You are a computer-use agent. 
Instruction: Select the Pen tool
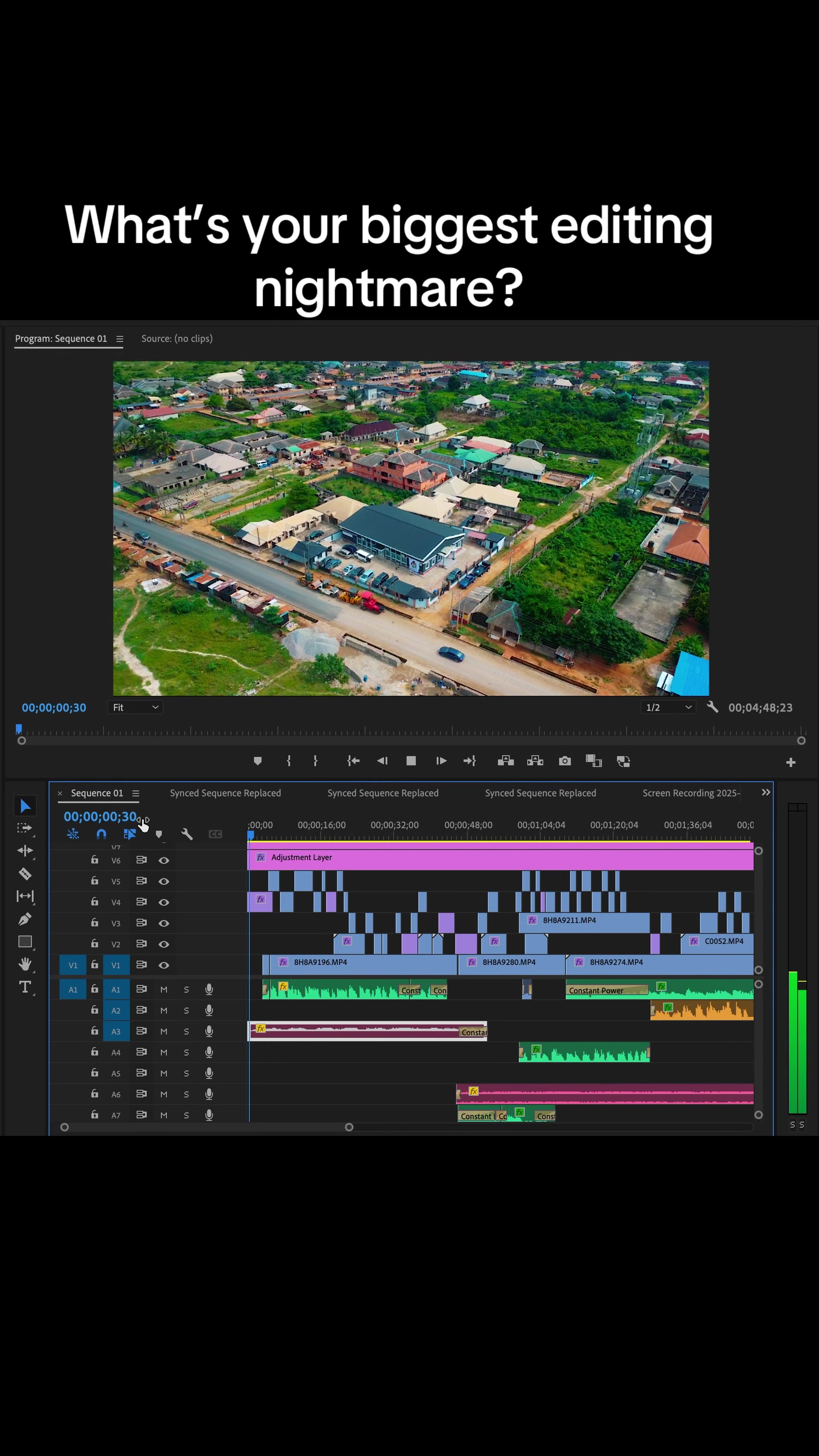click(x=25, y=919)
